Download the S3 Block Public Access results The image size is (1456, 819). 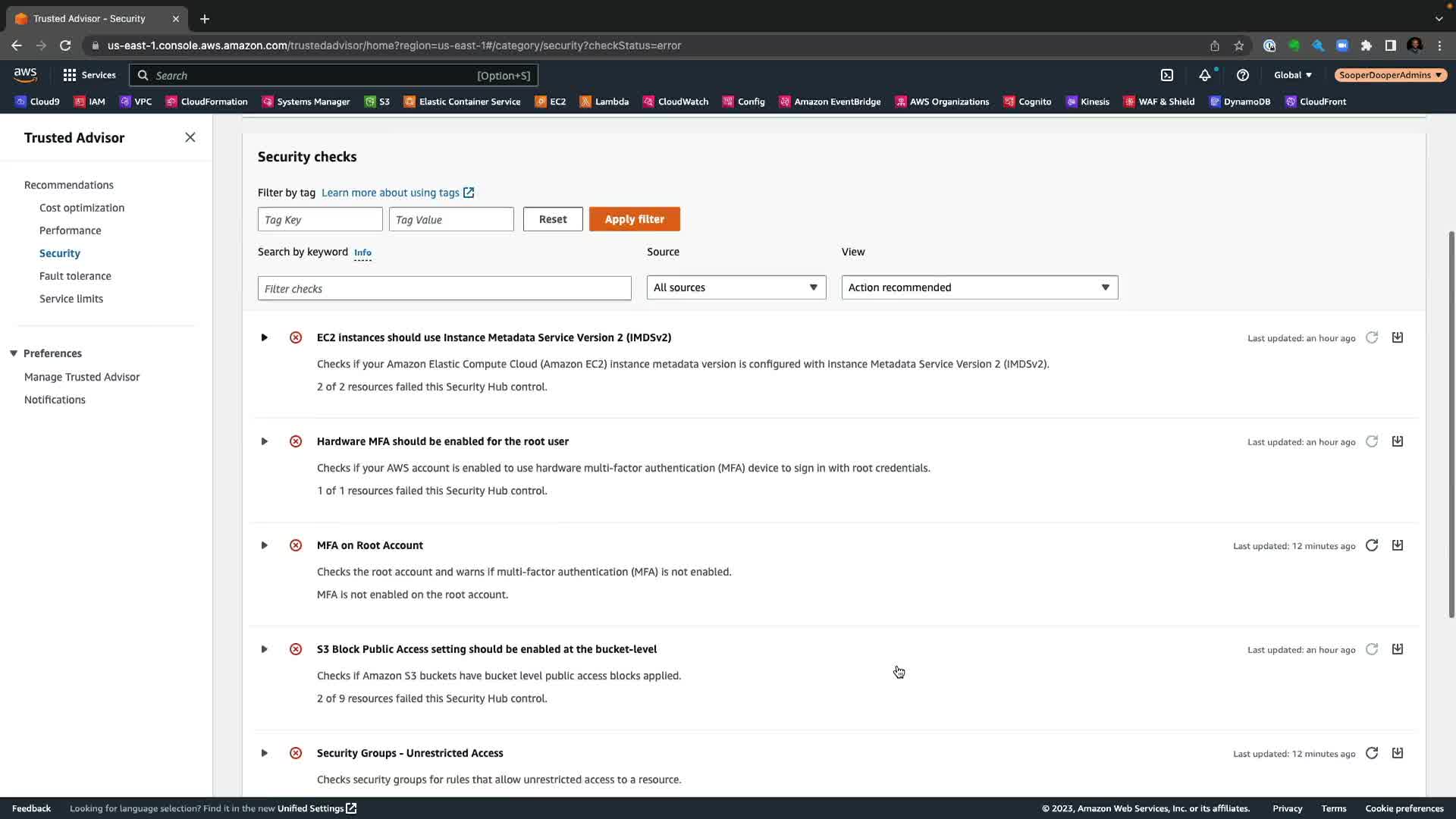click(x=1398, y=649)
